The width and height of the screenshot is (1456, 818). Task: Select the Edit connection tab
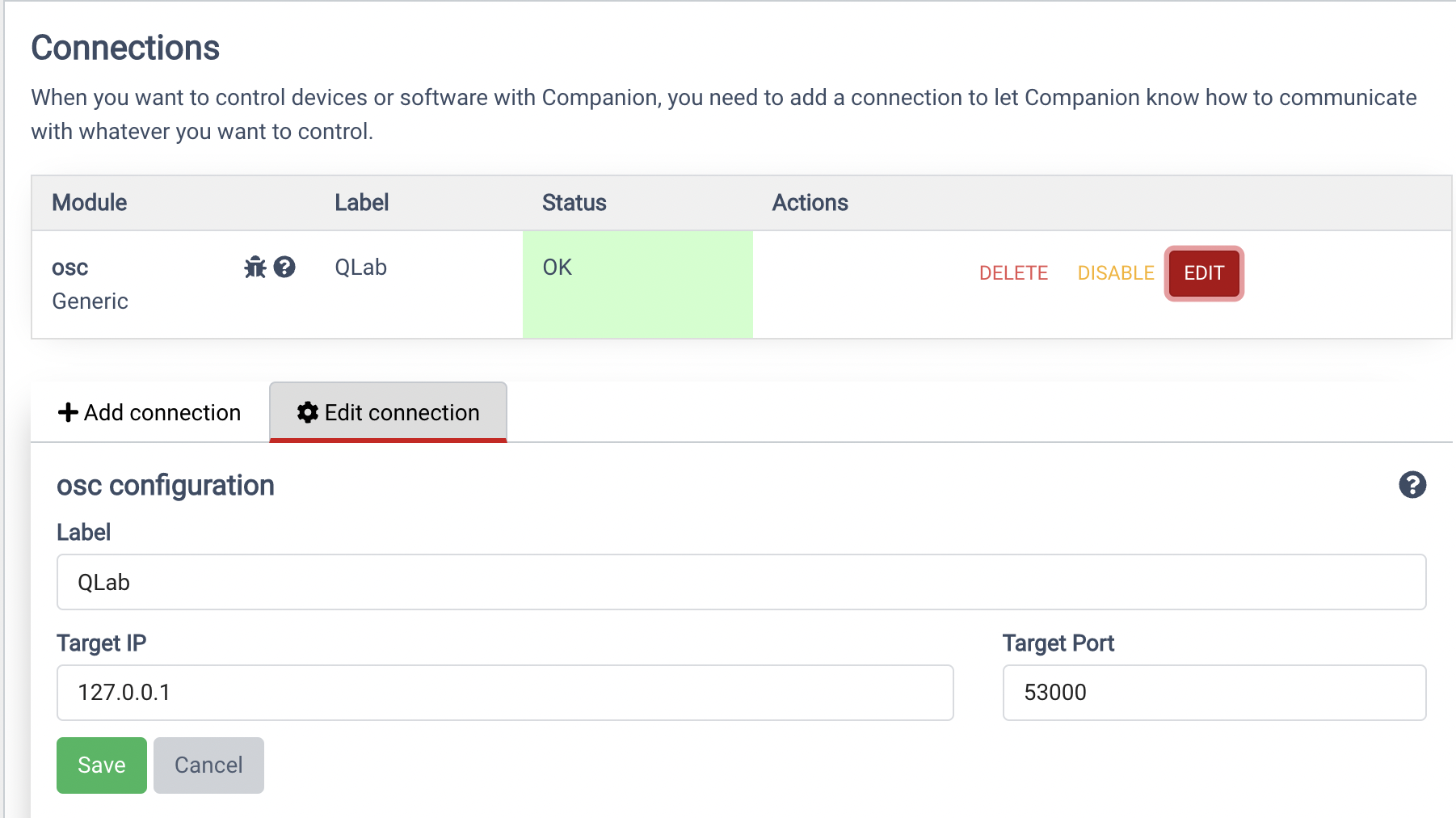tap(388, 412)
